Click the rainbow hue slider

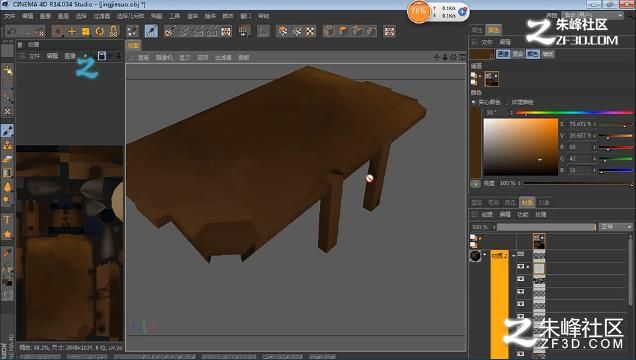pos(574,112)
